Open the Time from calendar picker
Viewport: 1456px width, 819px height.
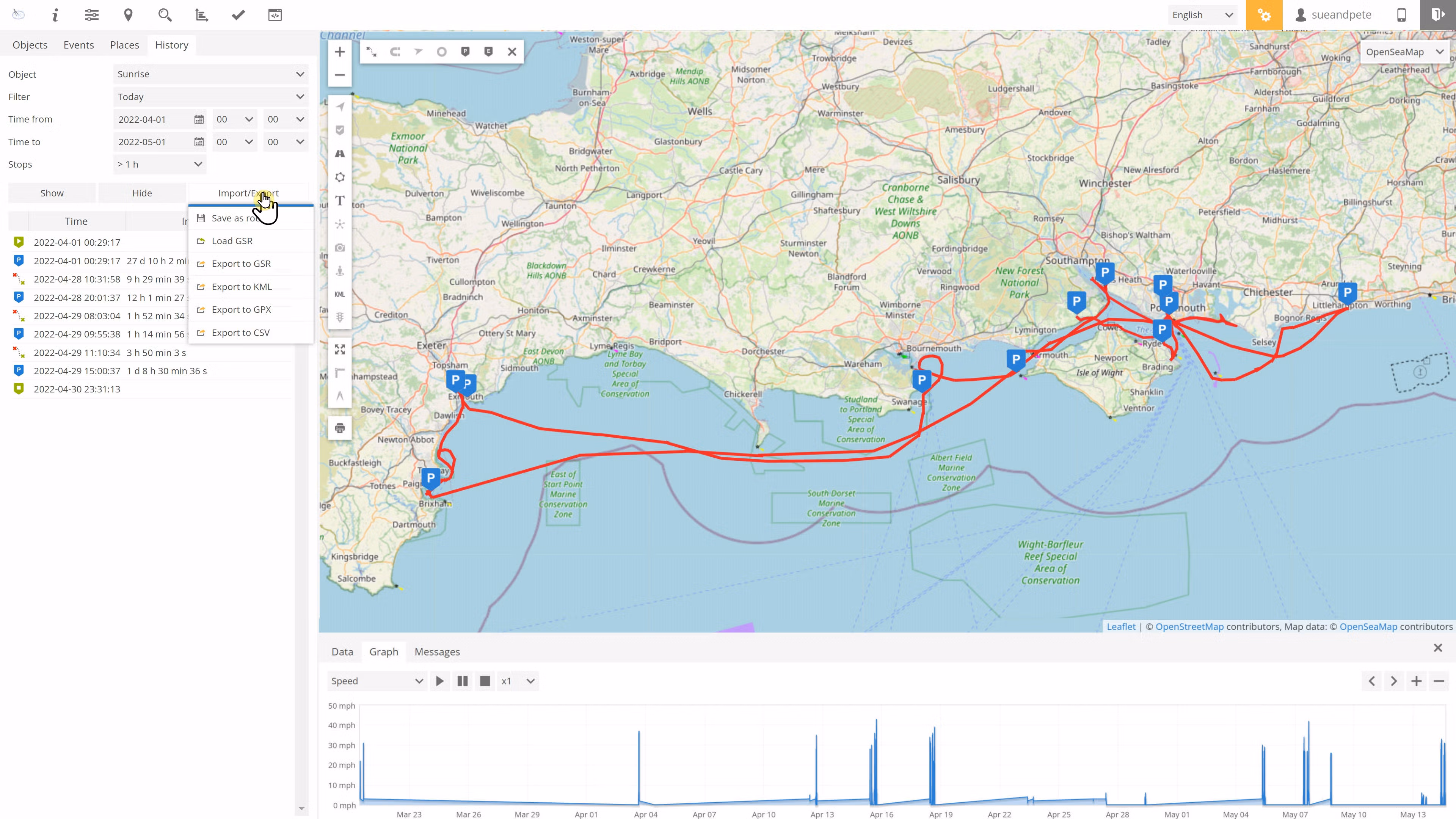pyautogui.click(x=199, y=119)
